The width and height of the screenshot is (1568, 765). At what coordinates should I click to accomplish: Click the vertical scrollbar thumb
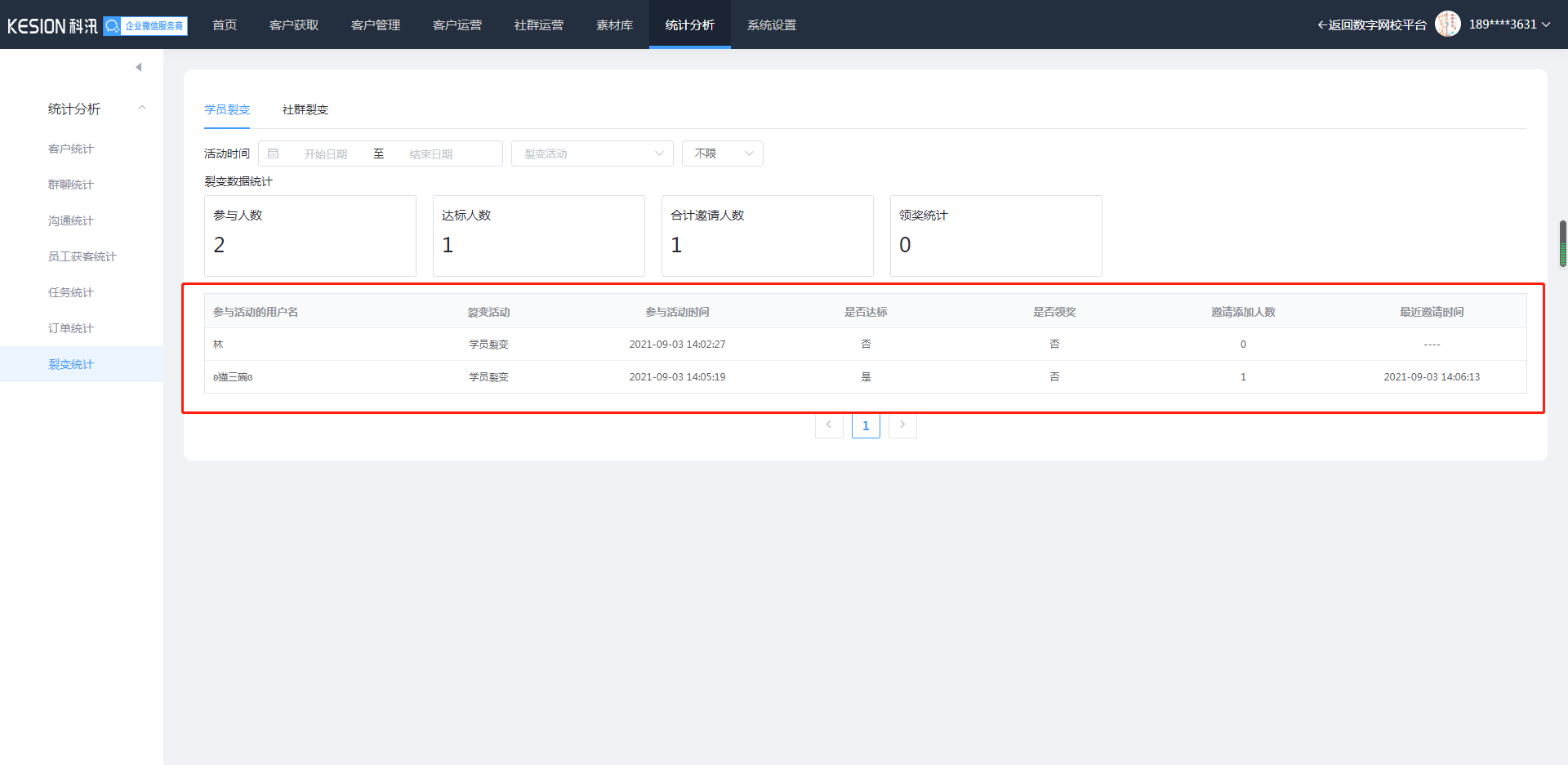pyautogui.click(x=1562, y=243)
